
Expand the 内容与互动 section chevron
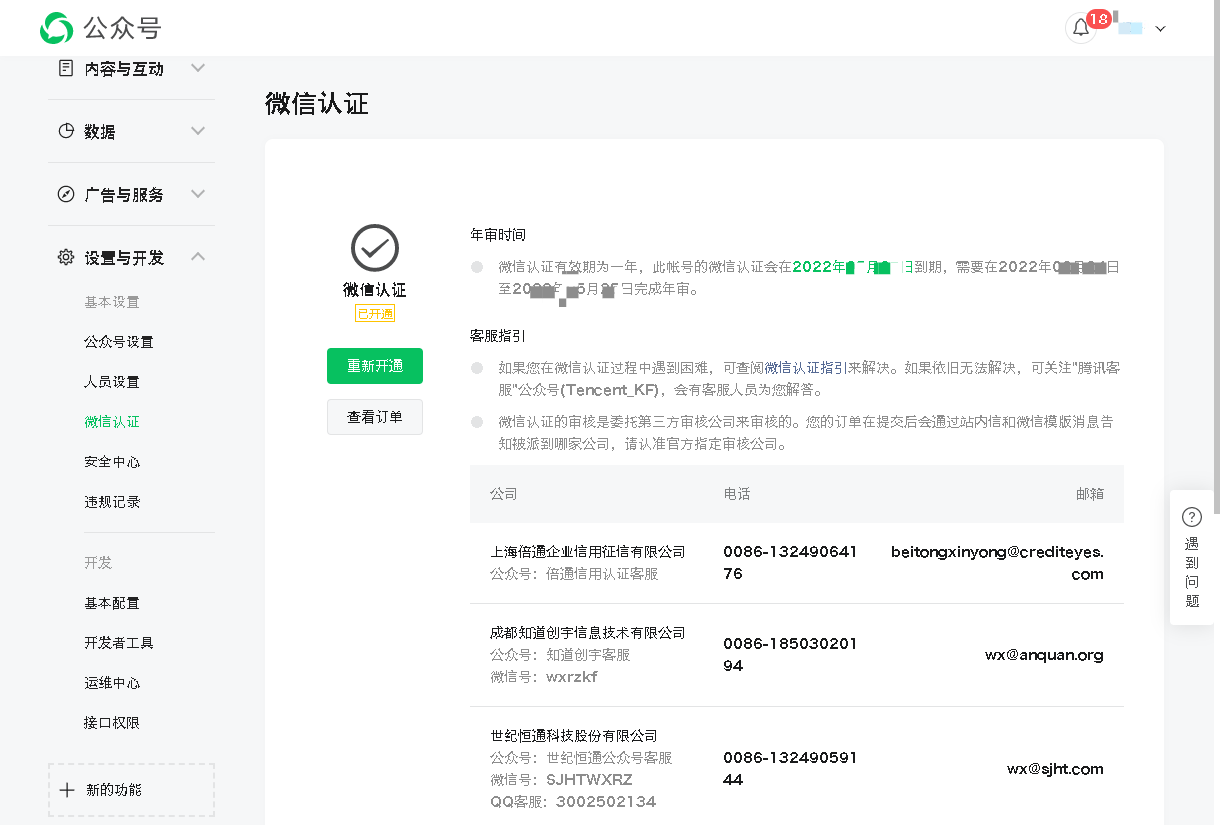pyautogui.click(x=198, y=68)
